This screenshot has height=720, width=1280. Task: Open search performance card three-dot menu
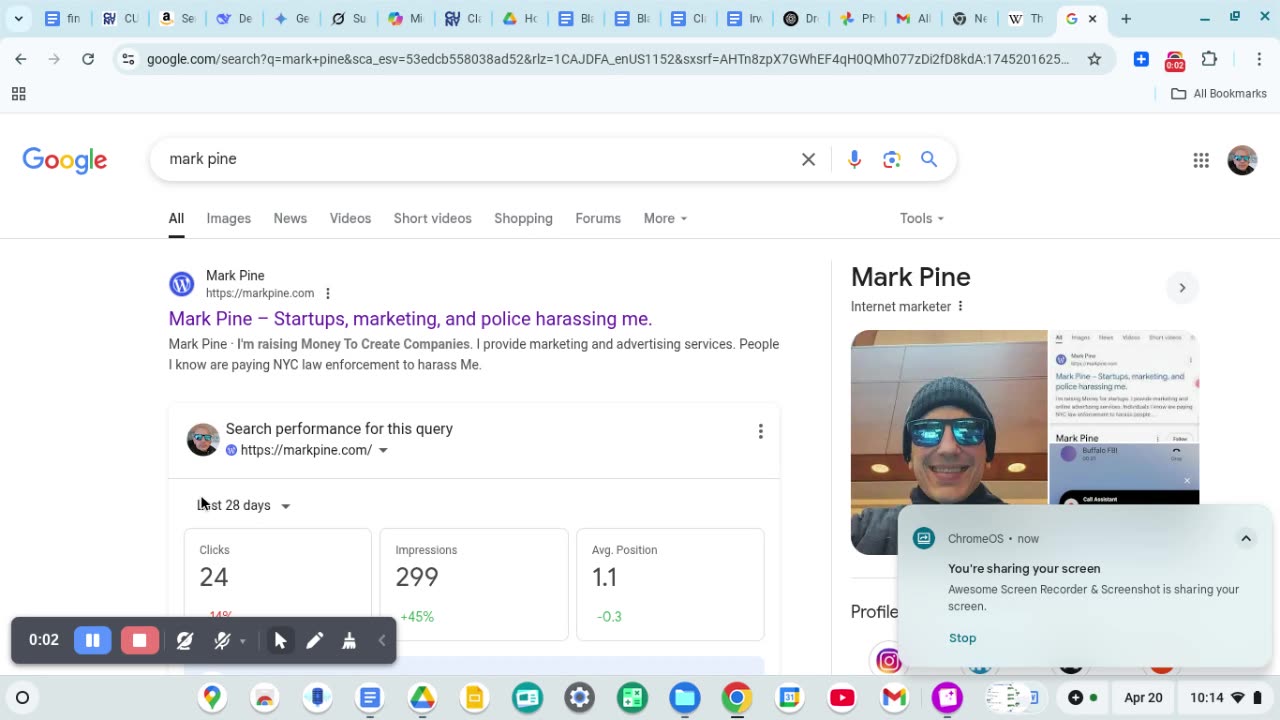(x=760, y=431)
